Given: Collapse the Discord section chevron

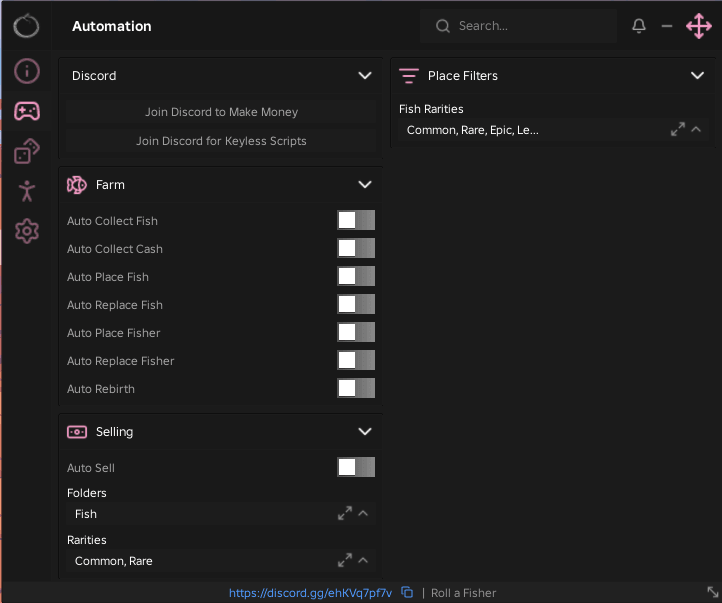Looking at the screenshot, I should (x=365, y=75).
